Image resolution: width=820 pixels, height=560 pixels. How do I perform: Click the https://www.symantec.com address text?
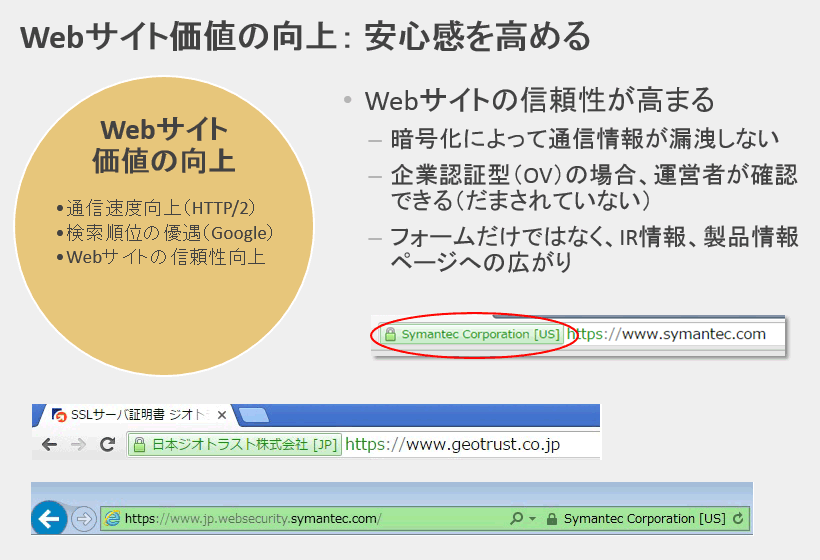666,334
